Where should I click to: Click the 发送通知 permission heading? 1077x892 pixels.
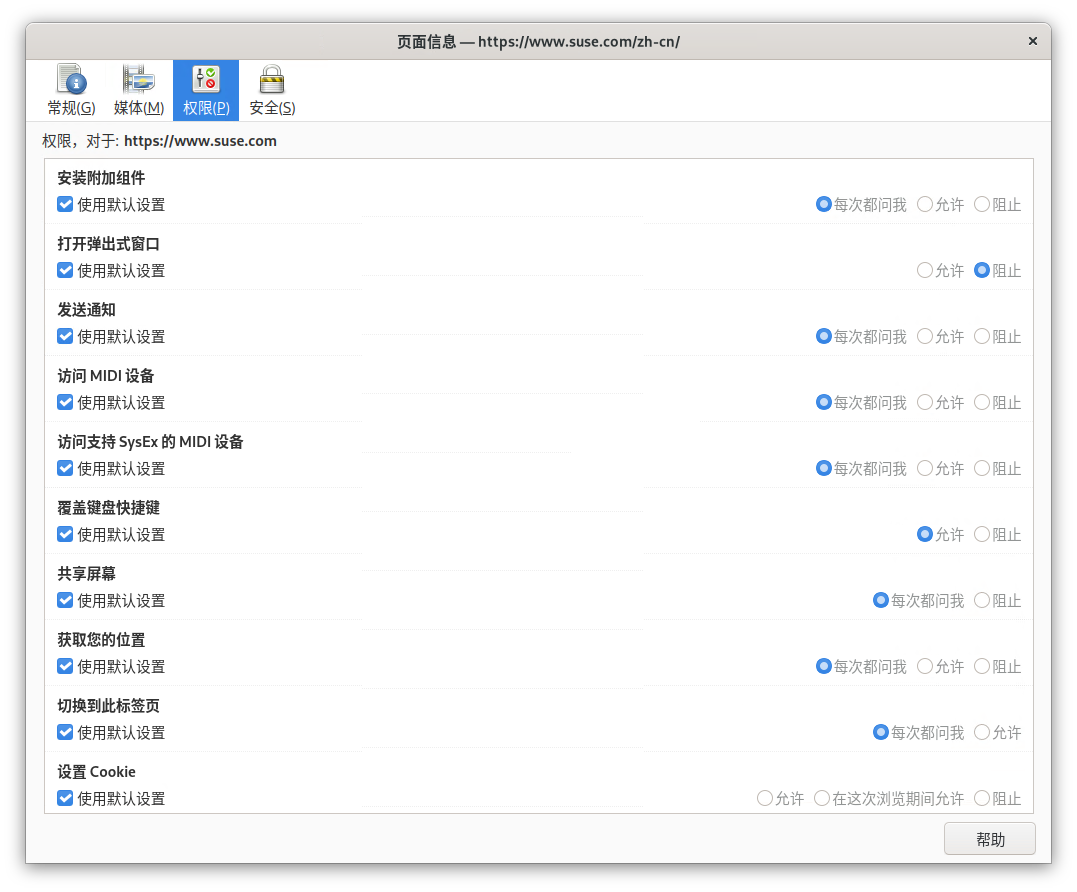click(87, 310)
